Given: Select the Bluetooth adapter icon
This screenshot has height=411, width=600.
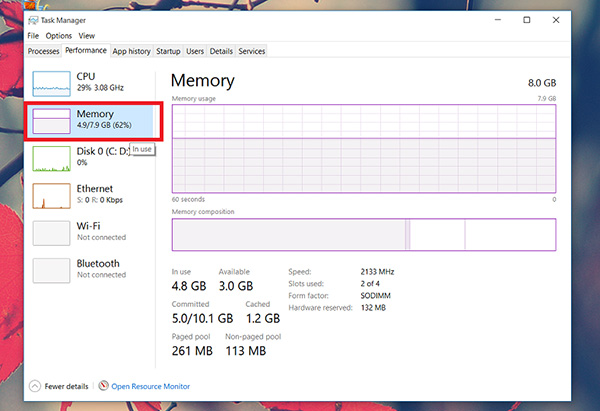Looking at the screenshot, I should click(52, 270).
